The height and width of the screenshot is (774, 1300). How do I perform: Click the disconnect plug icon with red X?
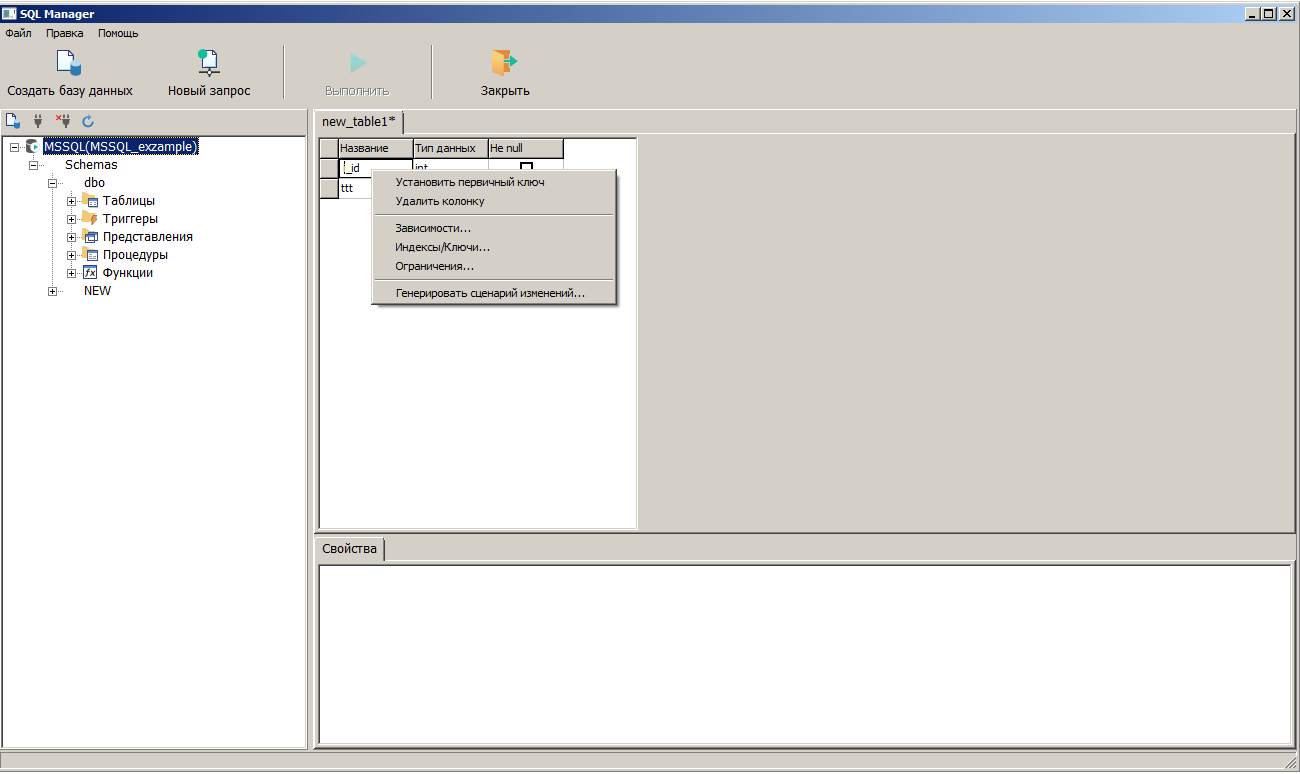[x=63, y=121]
